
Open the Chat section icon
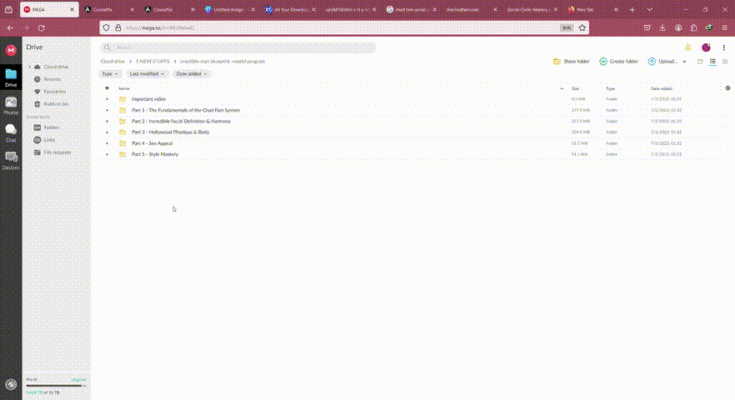click(x=11, y=131)
